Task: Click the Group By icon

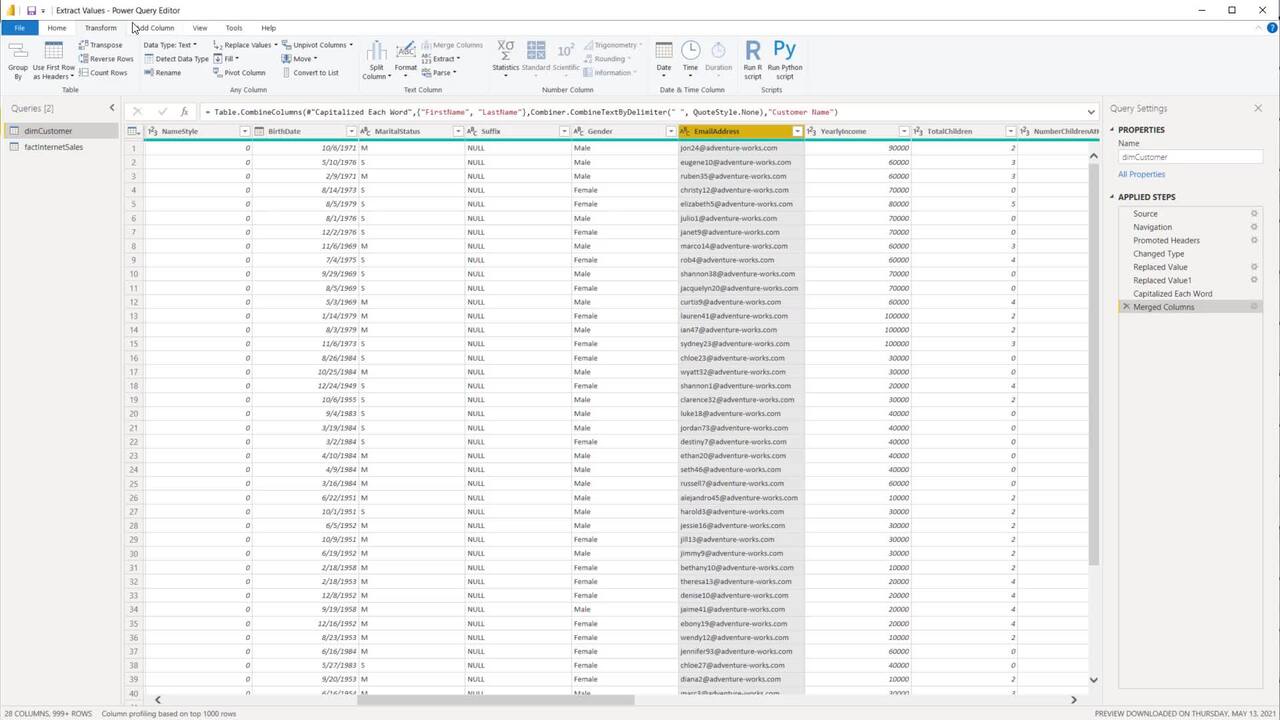Action: (x=18, y=60)
